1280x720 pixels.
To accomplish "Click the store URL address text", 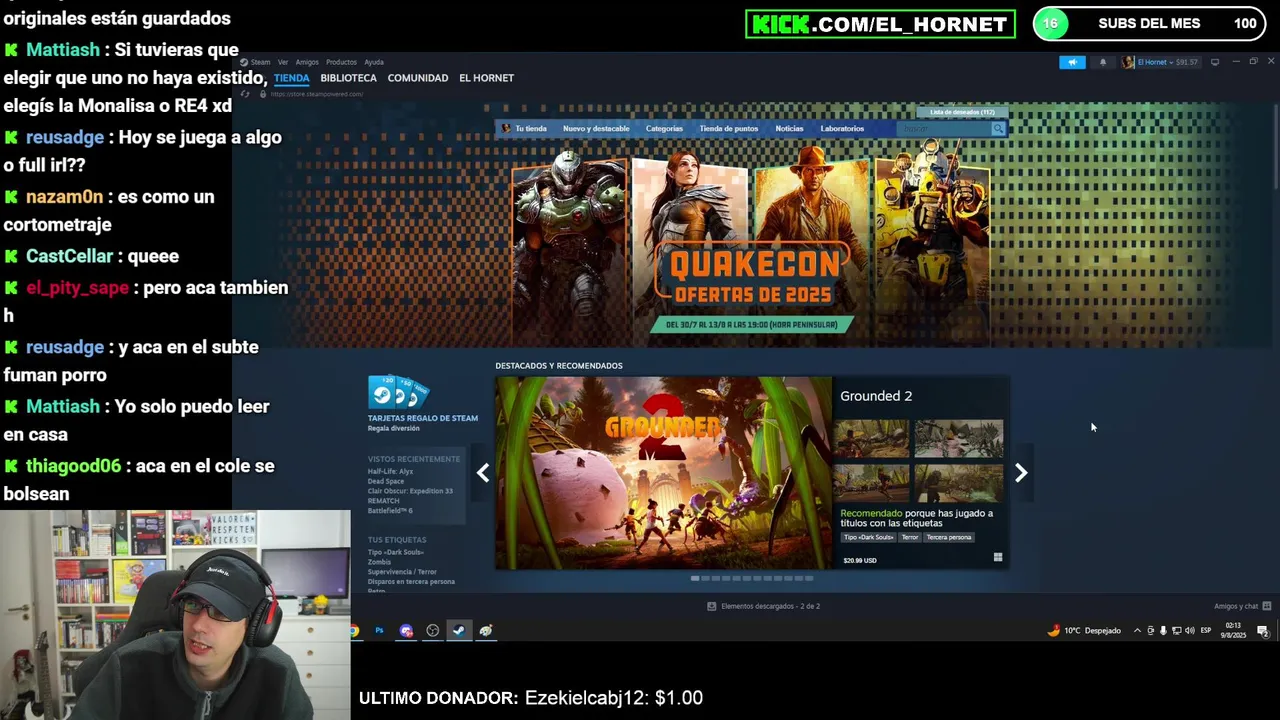I will point(316,94).
